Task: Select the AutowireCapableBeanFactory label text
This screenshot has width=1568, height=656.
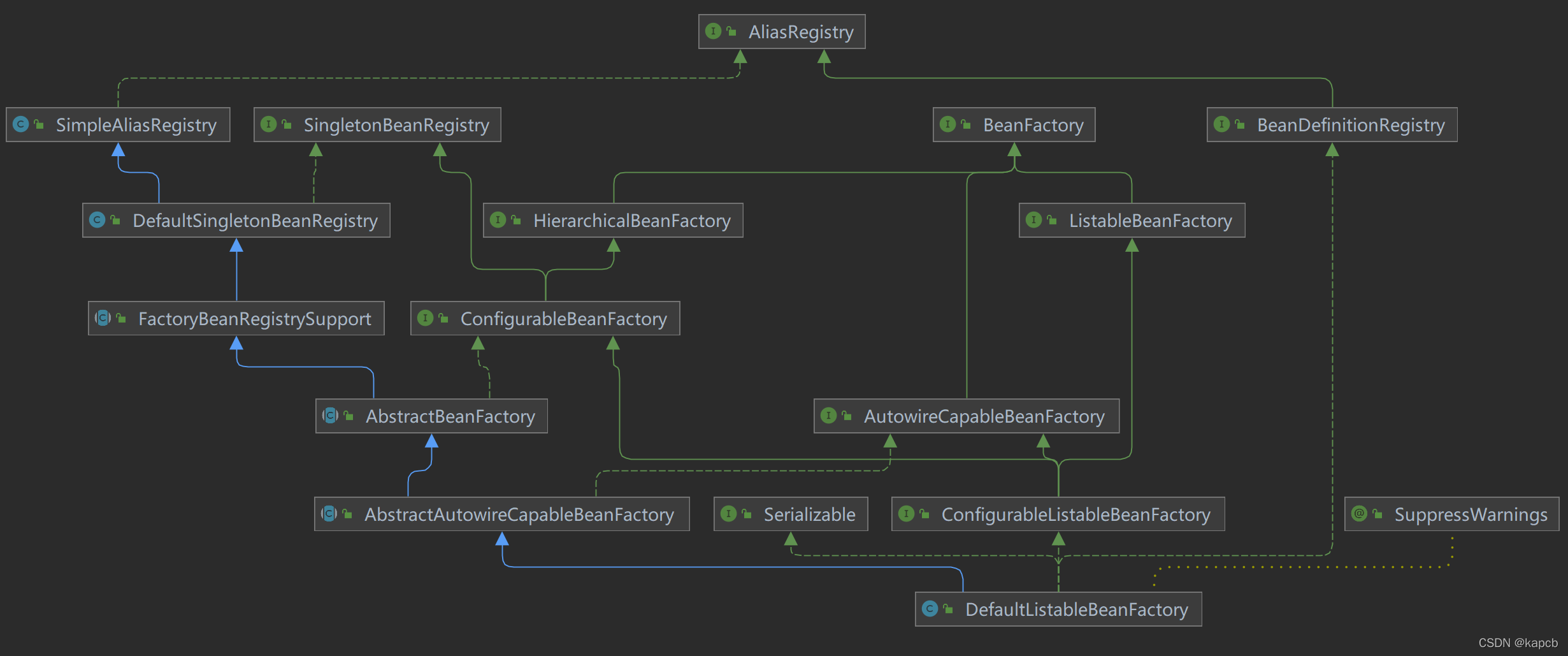Action: tap(984, 416)
